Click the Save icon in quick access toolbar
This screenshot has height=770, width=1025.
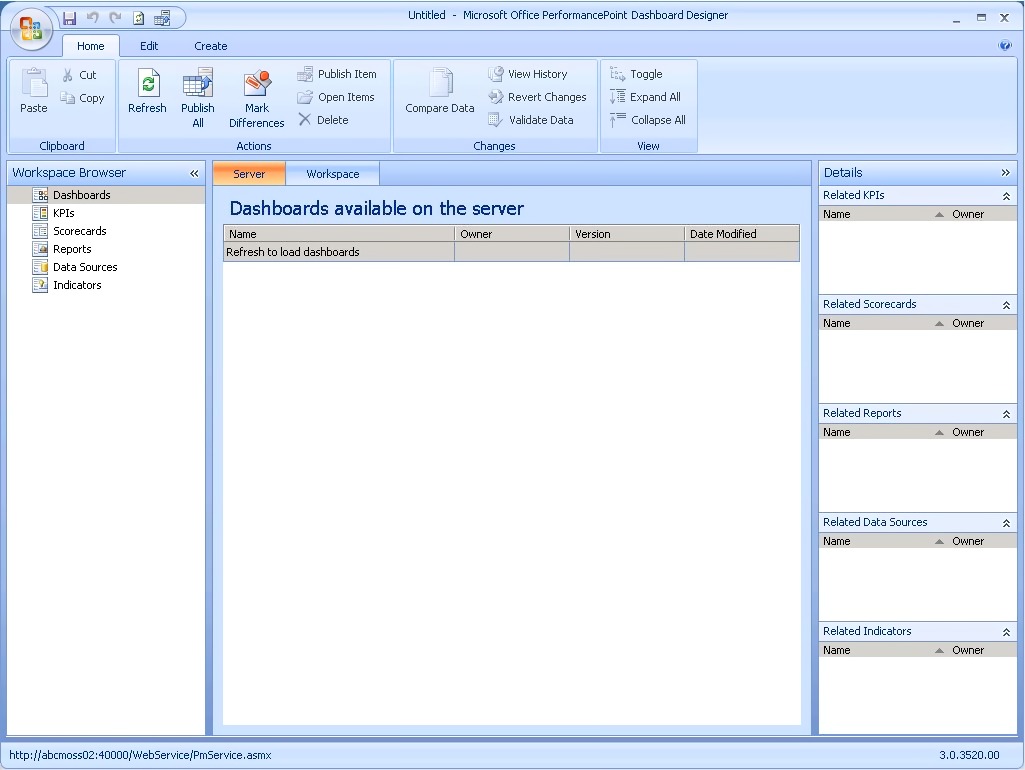[69, 17]
